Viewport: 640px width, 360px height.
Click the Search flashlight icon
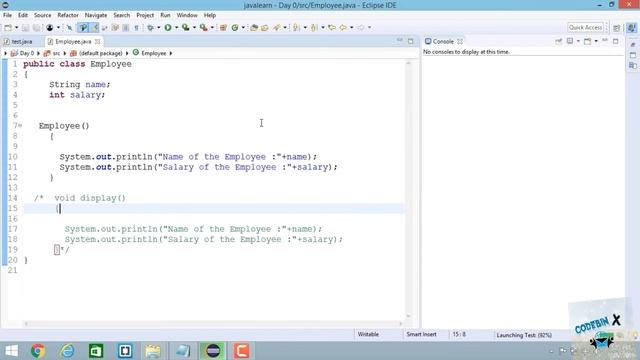click(277, 27)
